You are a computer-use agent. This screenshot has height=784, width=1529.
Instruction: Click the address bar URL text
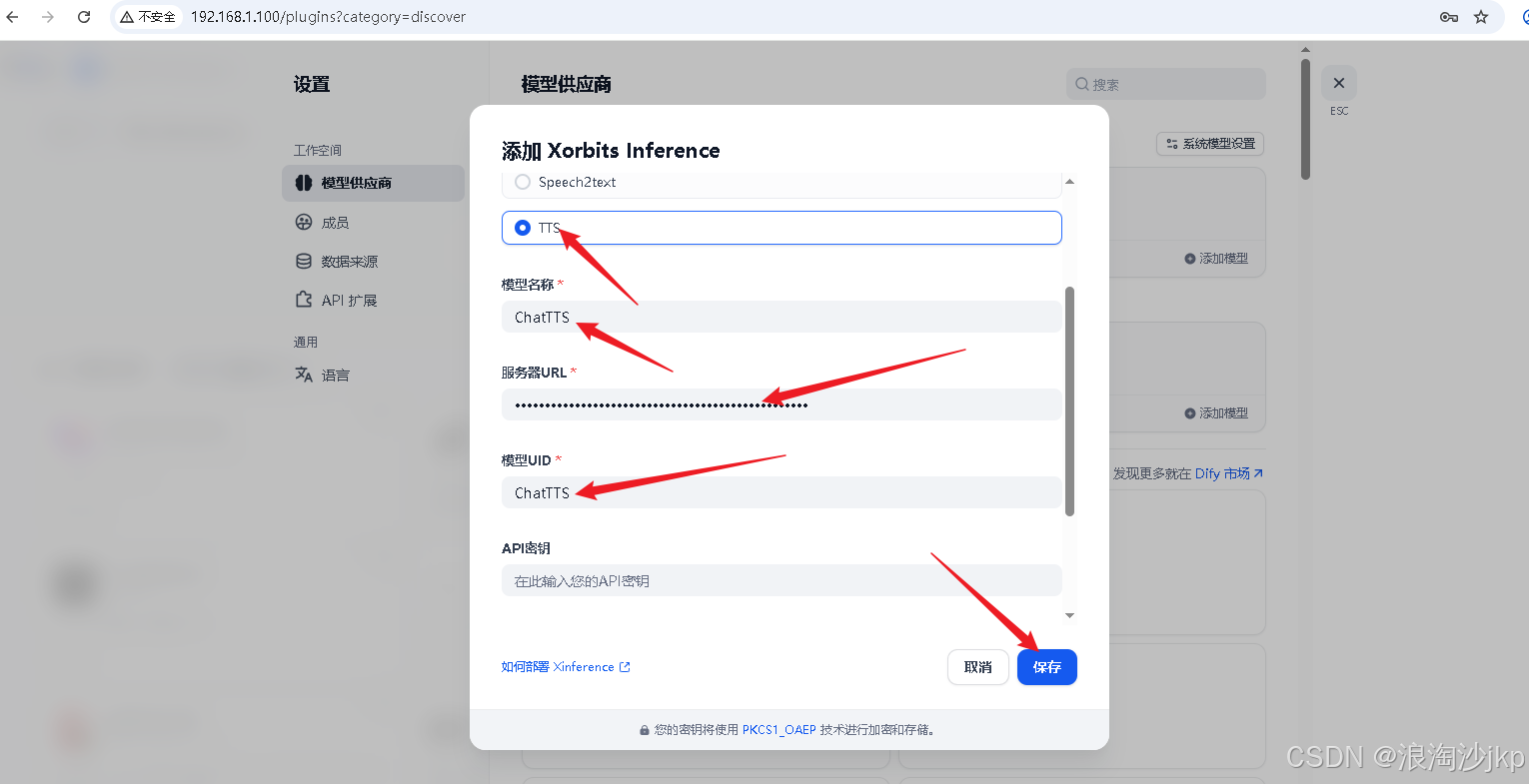pyautogui.click(x=328, y=17)
